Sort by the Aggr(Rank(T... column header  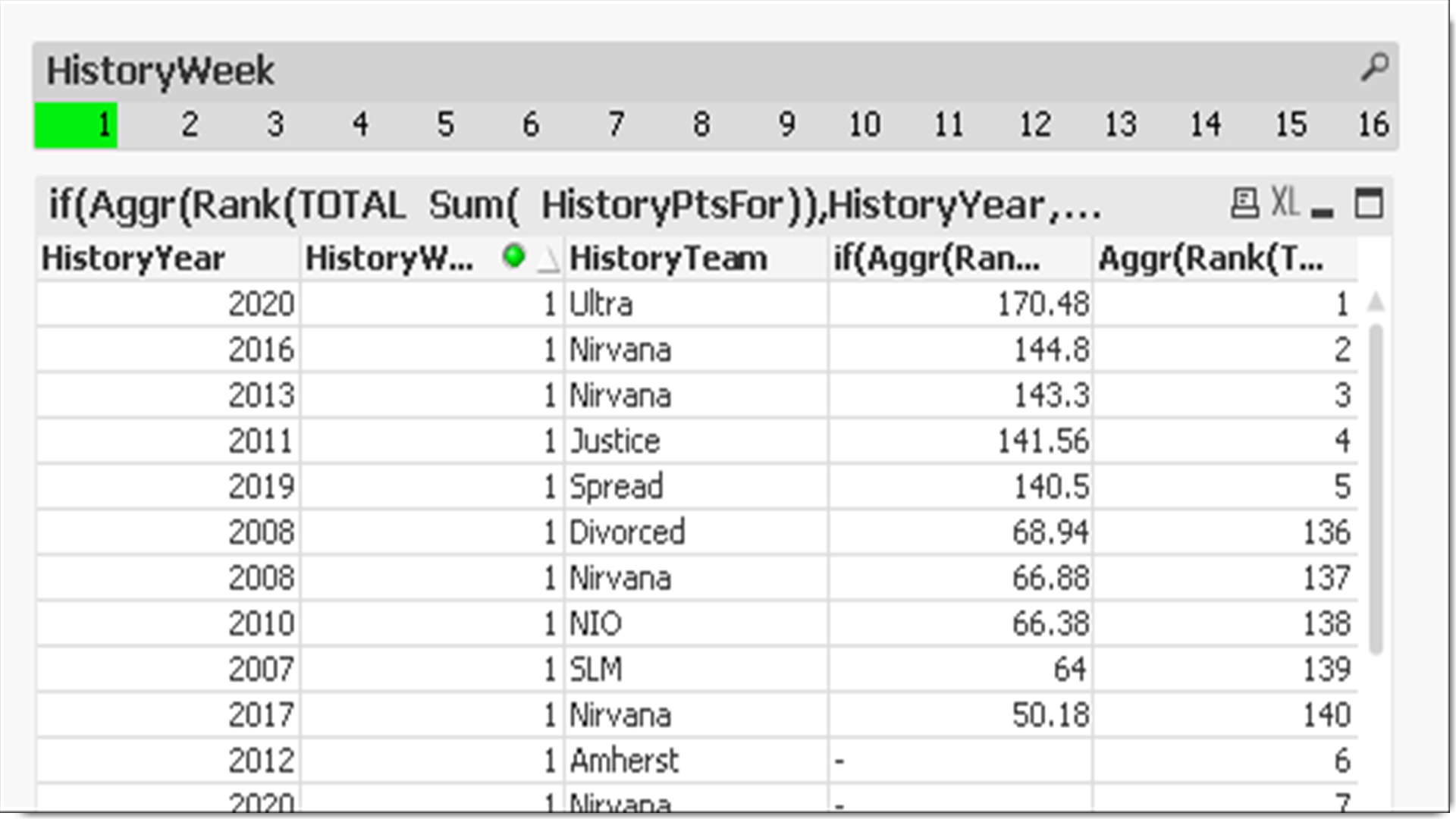(x=1211, y=259)
